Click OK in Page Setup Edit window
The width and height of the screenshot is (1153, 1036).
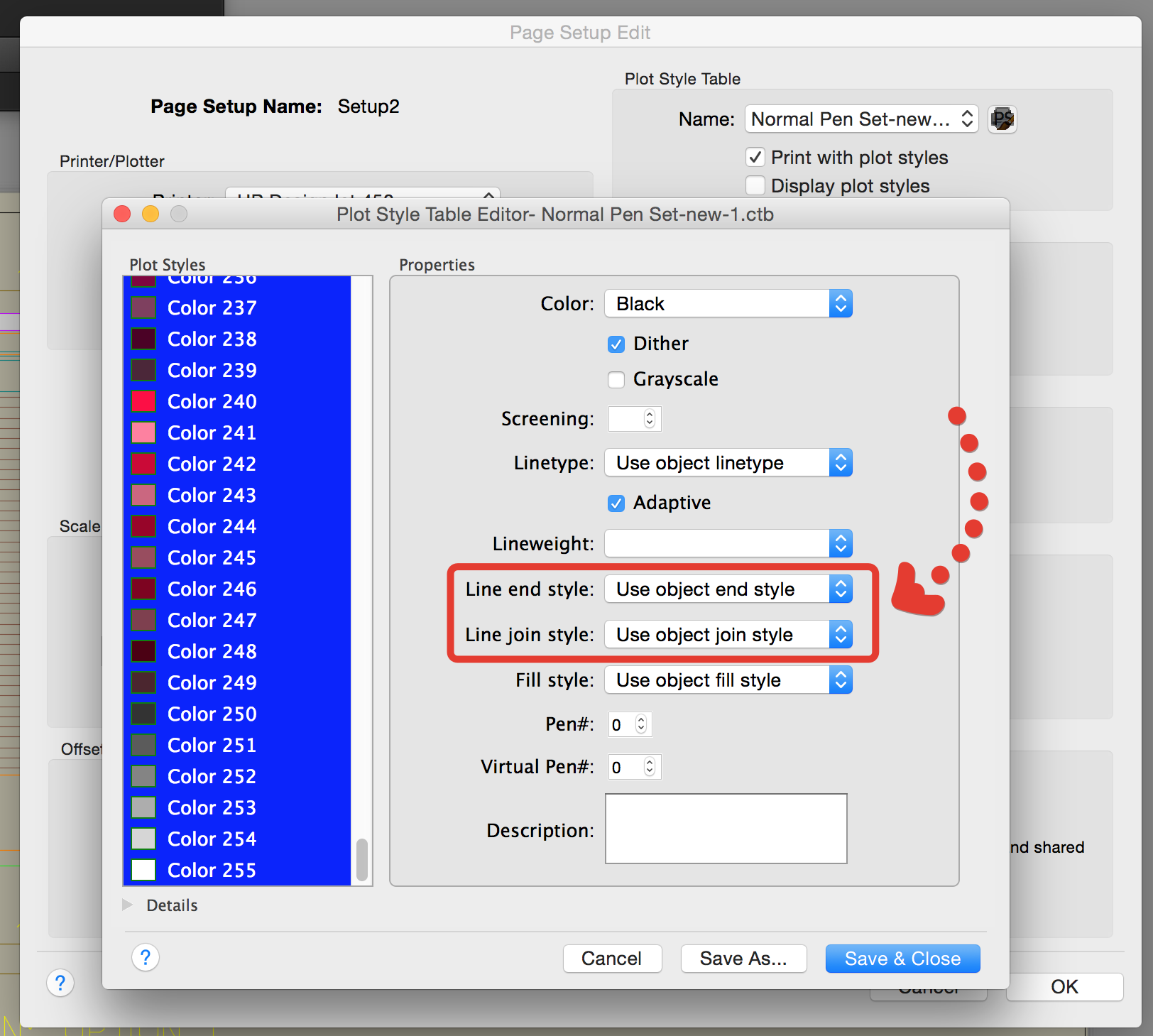[1064, 987]
